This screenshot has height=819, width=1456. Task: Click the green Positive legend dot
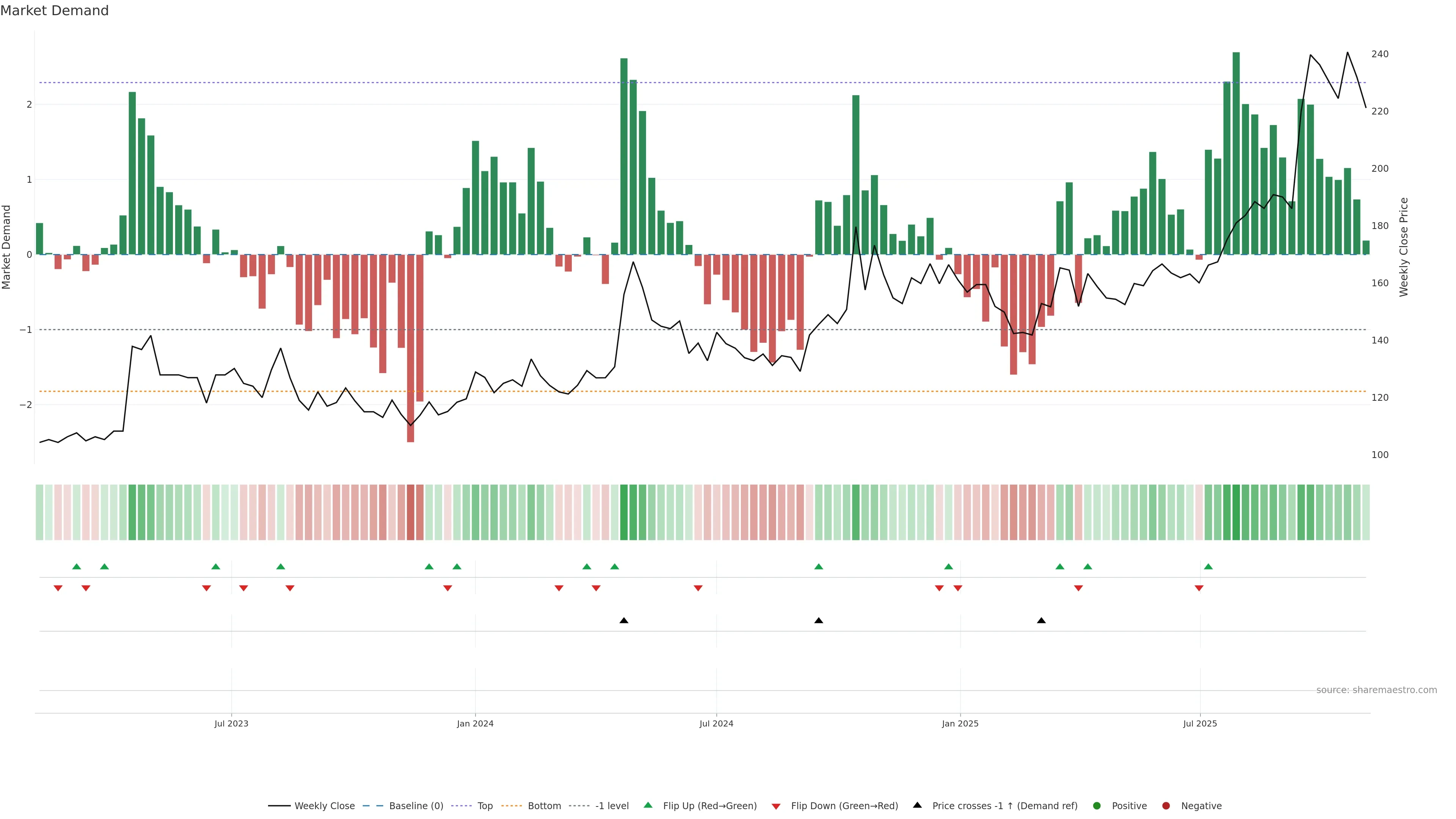click(x=1097, y=806)
